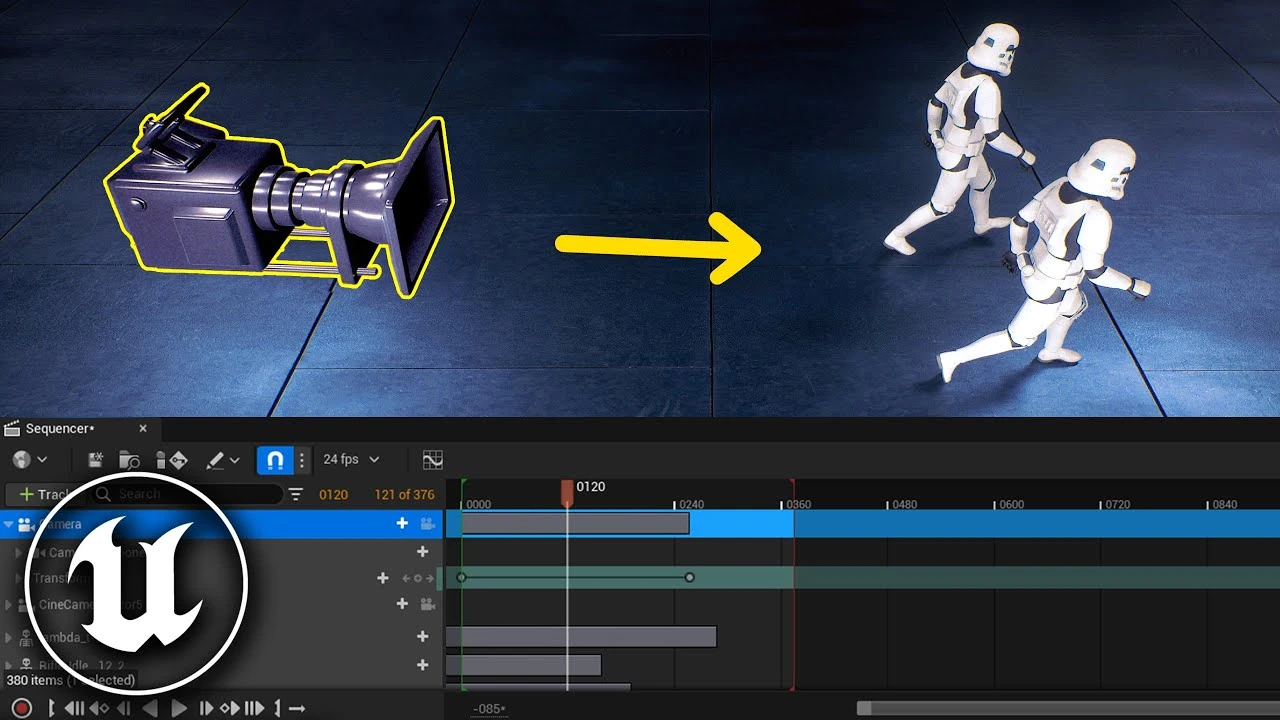Image resolution: width=1280 pixels, height=720 pixels.
Task: Open the track filter icon beside search
Action: (296, 494)
